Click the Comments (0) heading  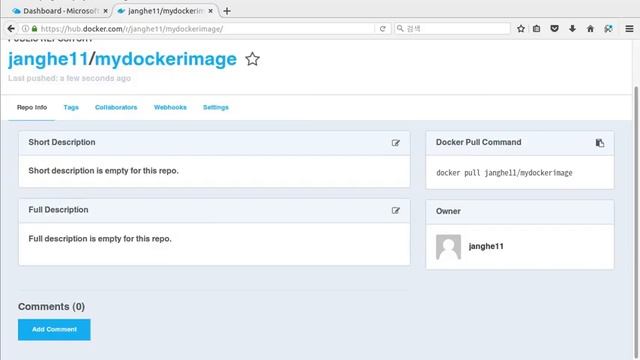(51, 307)
